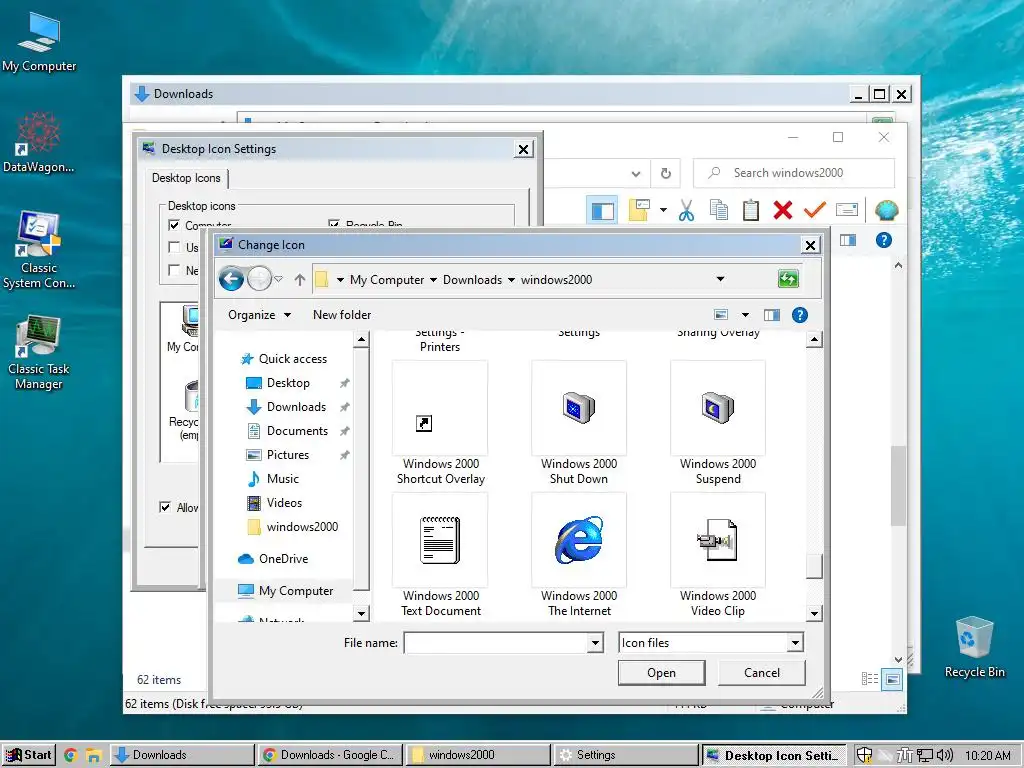Expand the view options dropdown arrow in Change Icon
This screenshot has height=768, width=1024.
[x=745, y=315]
